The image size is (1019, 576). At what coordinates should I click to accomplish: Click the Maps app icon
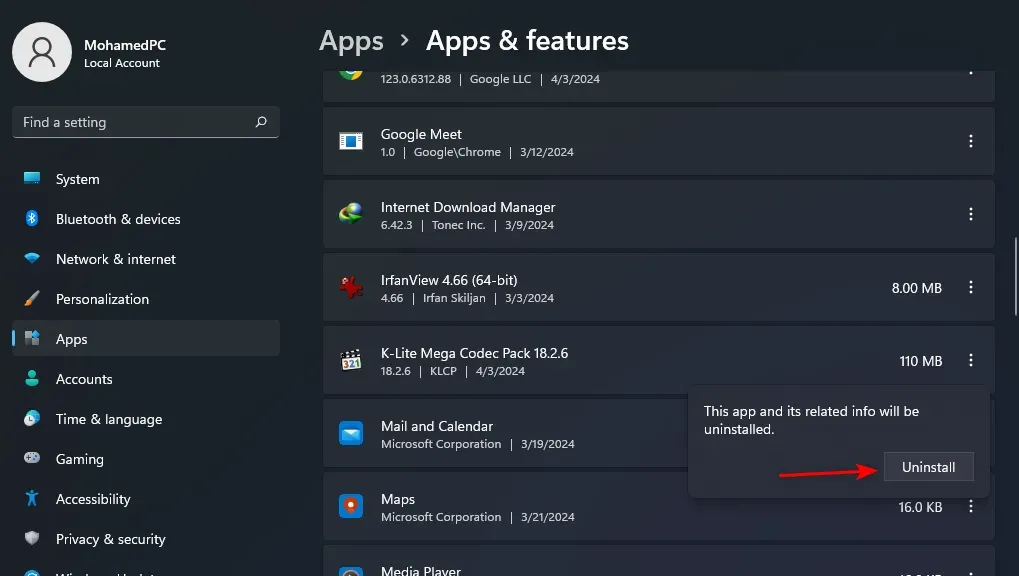tap(351, 506)
